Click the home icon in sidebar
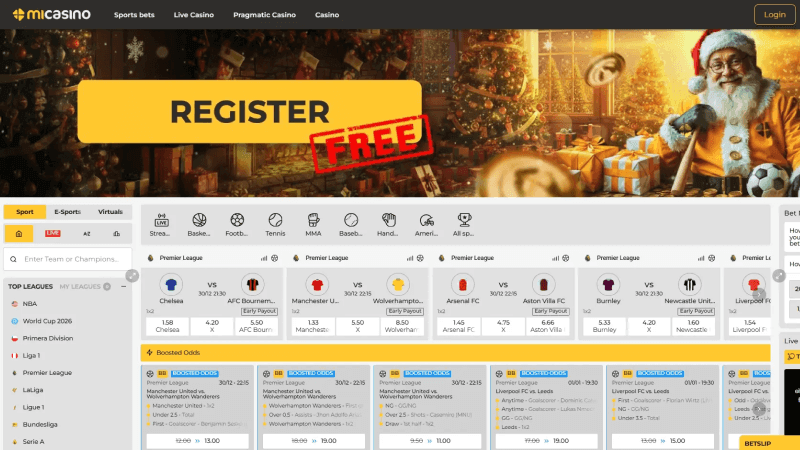800x450 pixels. click(19, 234)
